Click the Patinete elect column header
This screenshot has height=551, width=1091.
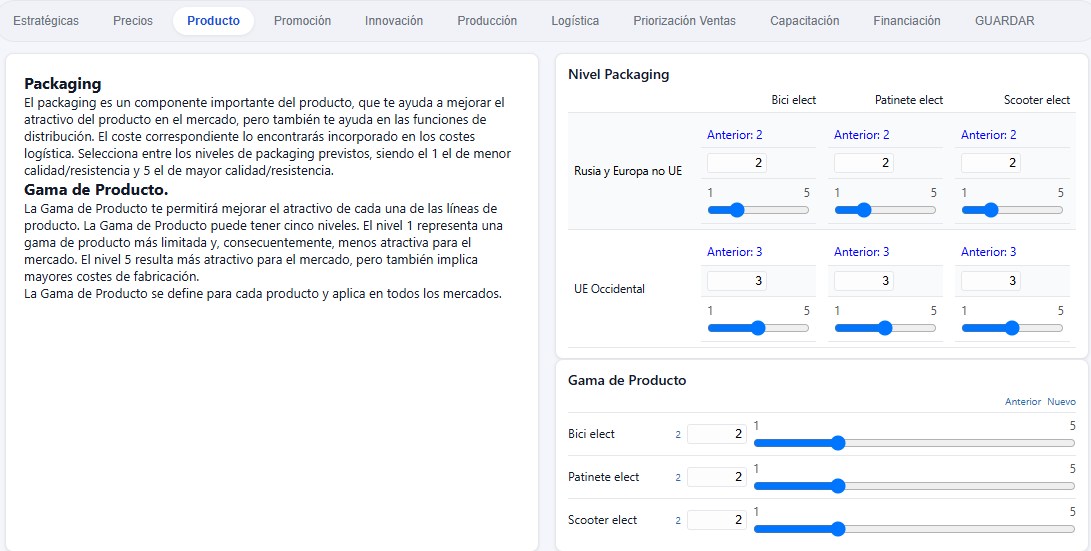click(909, 100)
